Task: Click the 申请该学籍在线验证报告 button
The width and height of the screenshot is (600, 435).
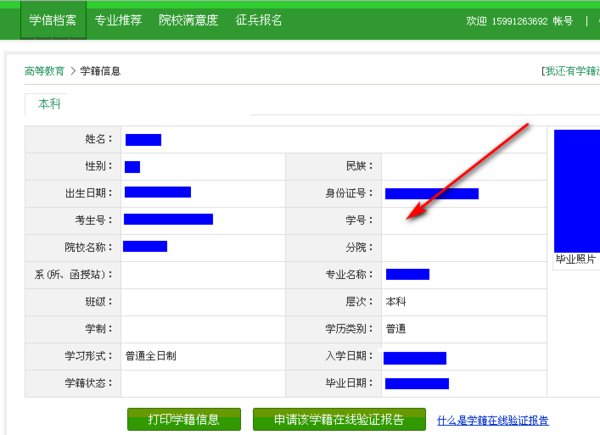Action: coord(339,419)
